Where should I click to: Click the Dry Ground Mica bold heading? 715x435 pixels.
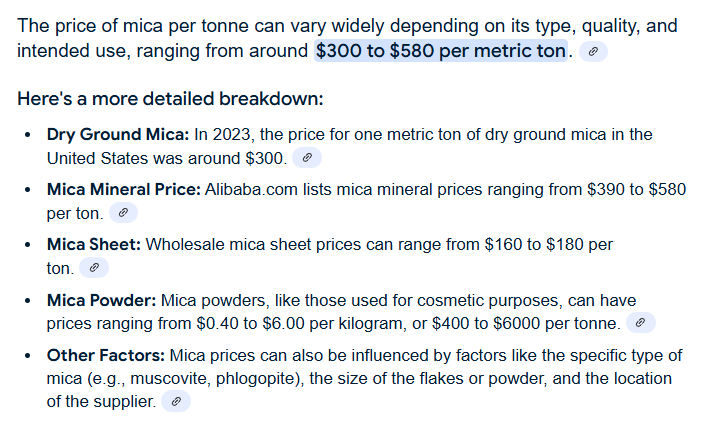pyautogui.click(x=118, y=135)
